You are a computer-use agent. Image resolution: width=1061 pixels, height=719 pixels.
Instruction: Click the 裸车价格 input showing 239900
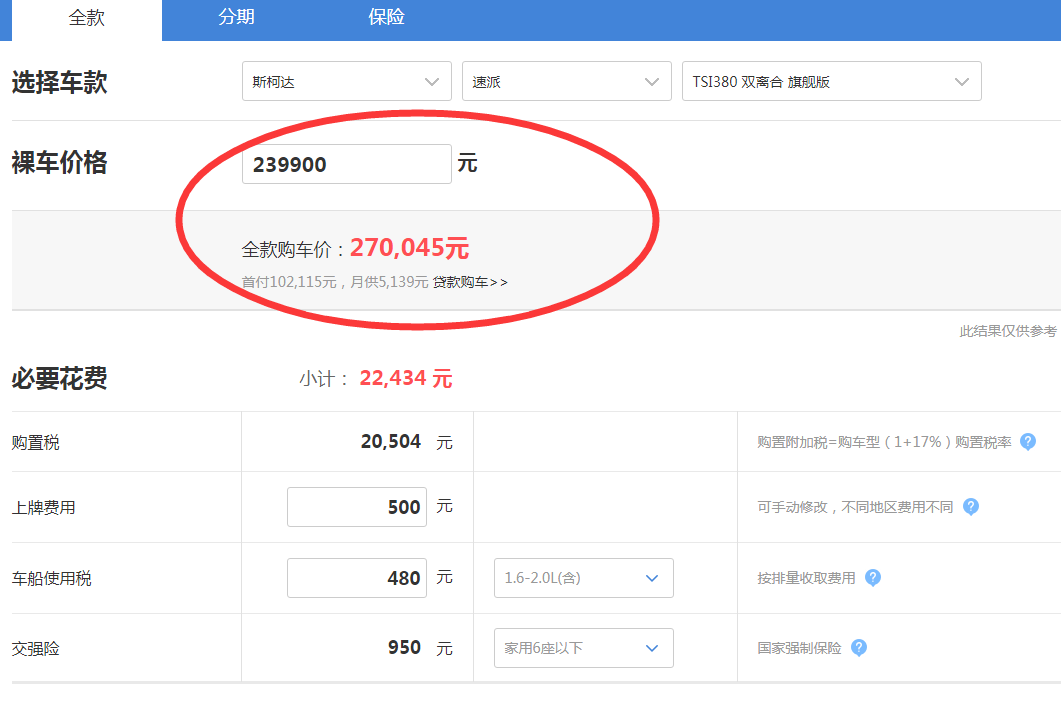coord(346,164)
